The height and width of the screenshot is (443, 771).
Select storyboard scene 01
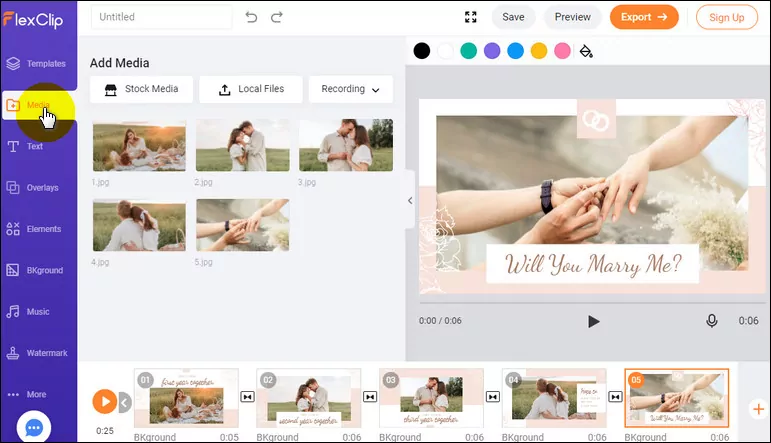pyautogui.click(x=186, y=398)
